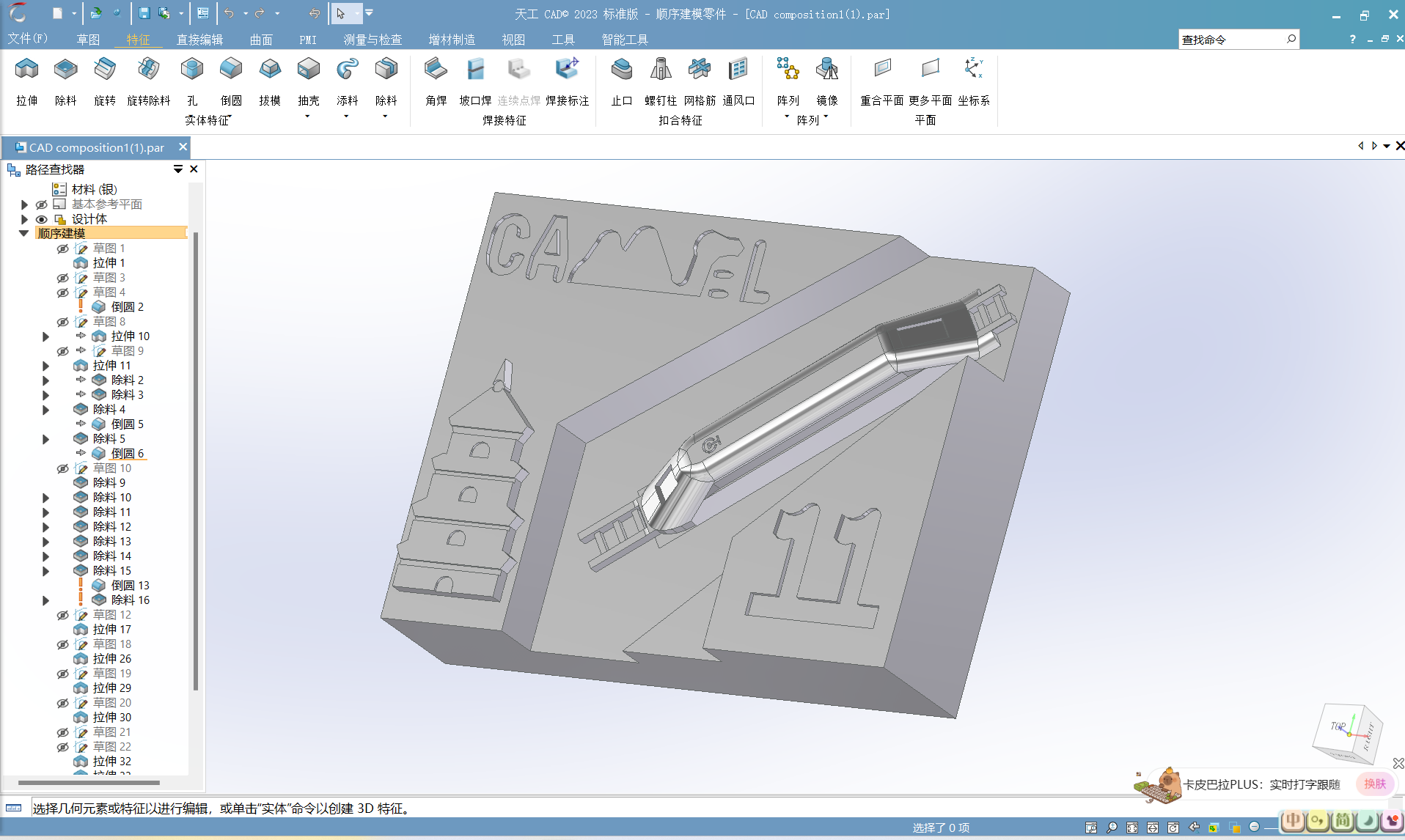Click the undo arrow in quick access toolbar
Viewport: 1405px width, 840px height.
click(230, 13)
